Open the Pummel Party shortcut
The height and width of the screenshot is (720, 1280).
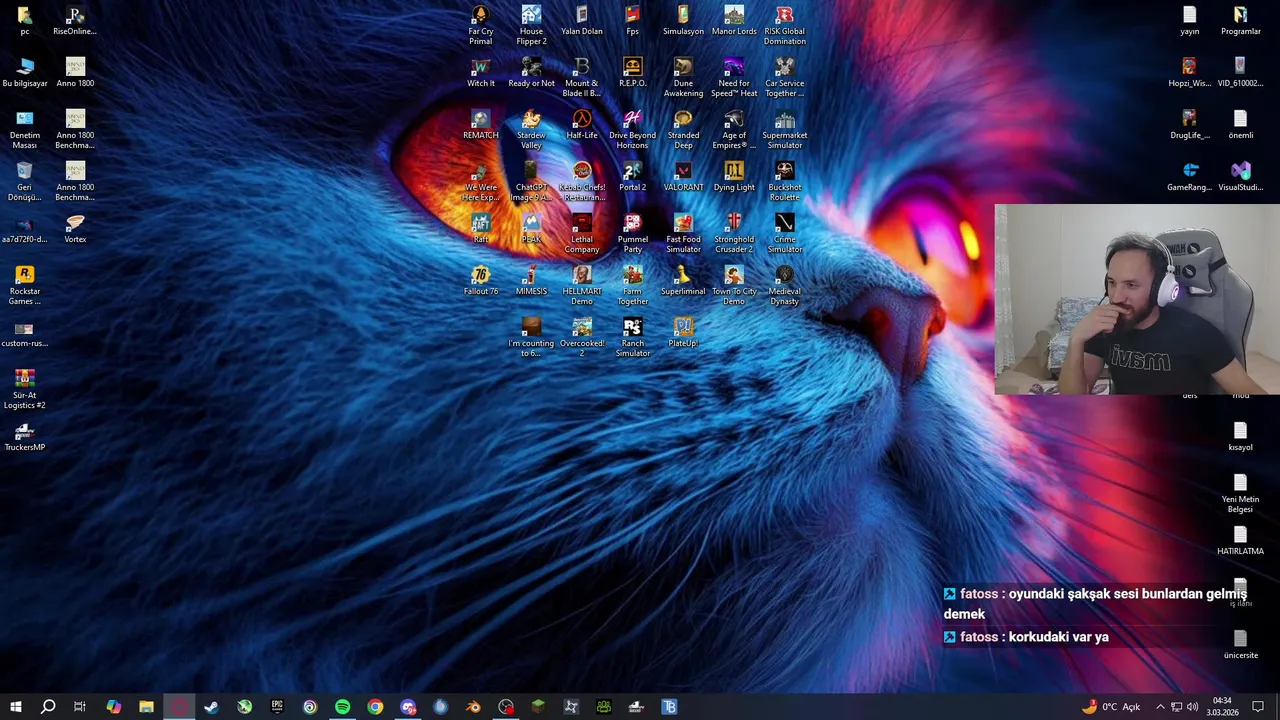pyautogui.click(x=632, y=233)
